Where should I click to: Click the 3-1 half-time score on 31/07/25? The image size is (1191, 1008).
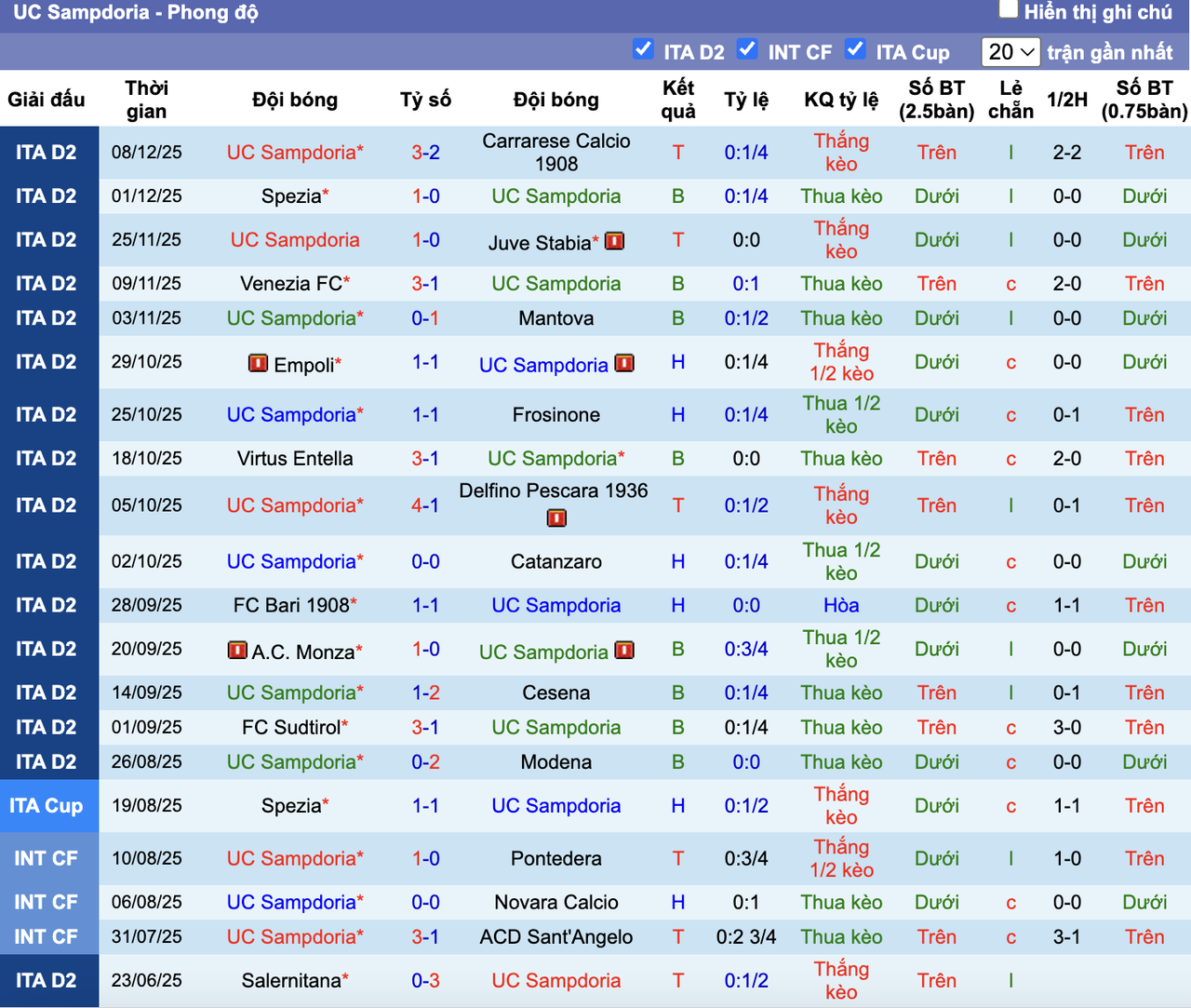pyautogui.click(x=1067, y=937)
